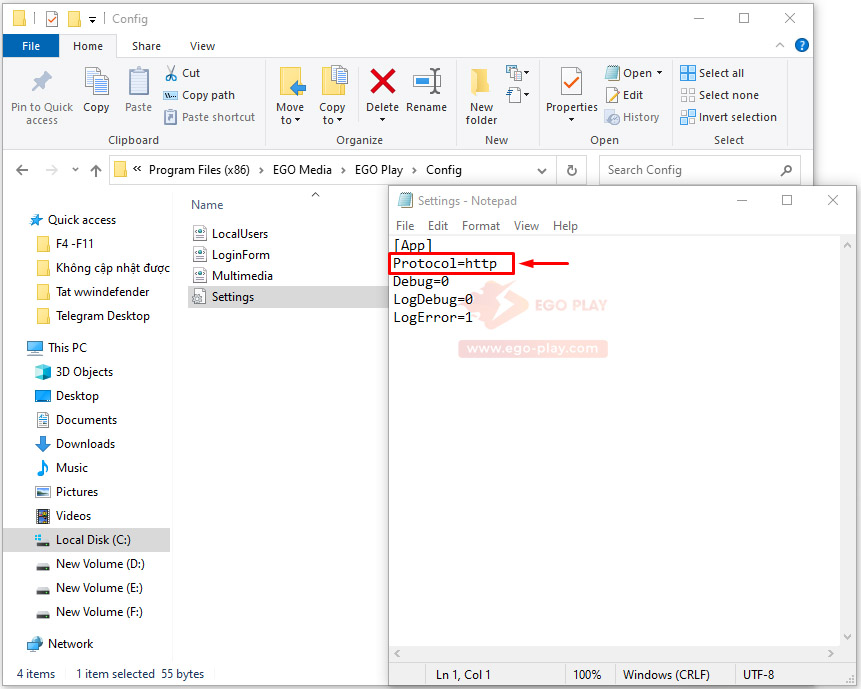Select the LoginForm file
861x689 pixels.
pyautogui.click(x=232, y=255)
